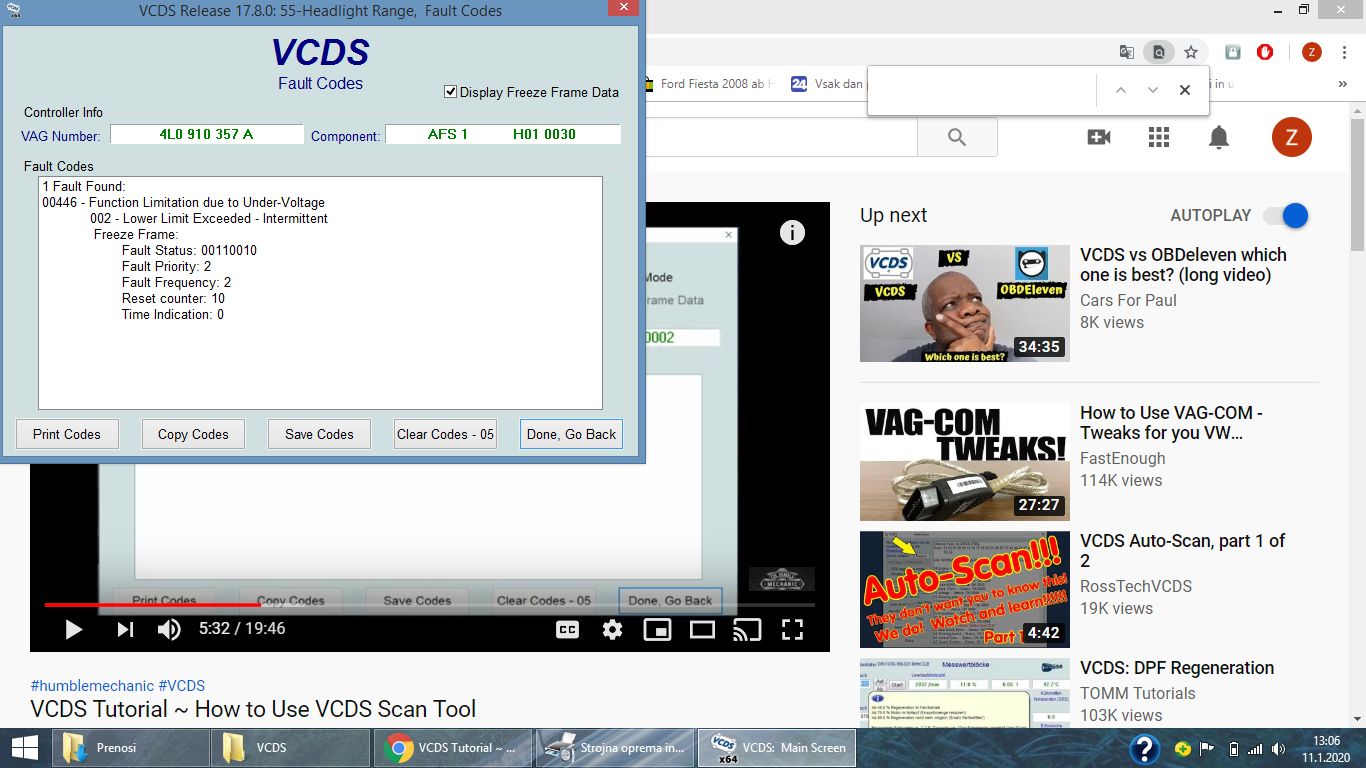1366x768 pixels.
Task: Switch to theater mode
Action: click(x=702, y=629)
